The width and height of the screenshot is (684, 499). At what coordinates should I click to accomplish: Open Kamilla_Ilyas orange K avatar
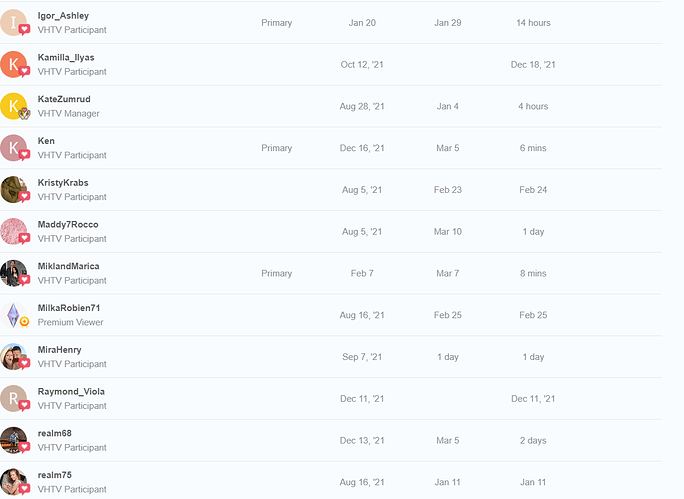14,65
